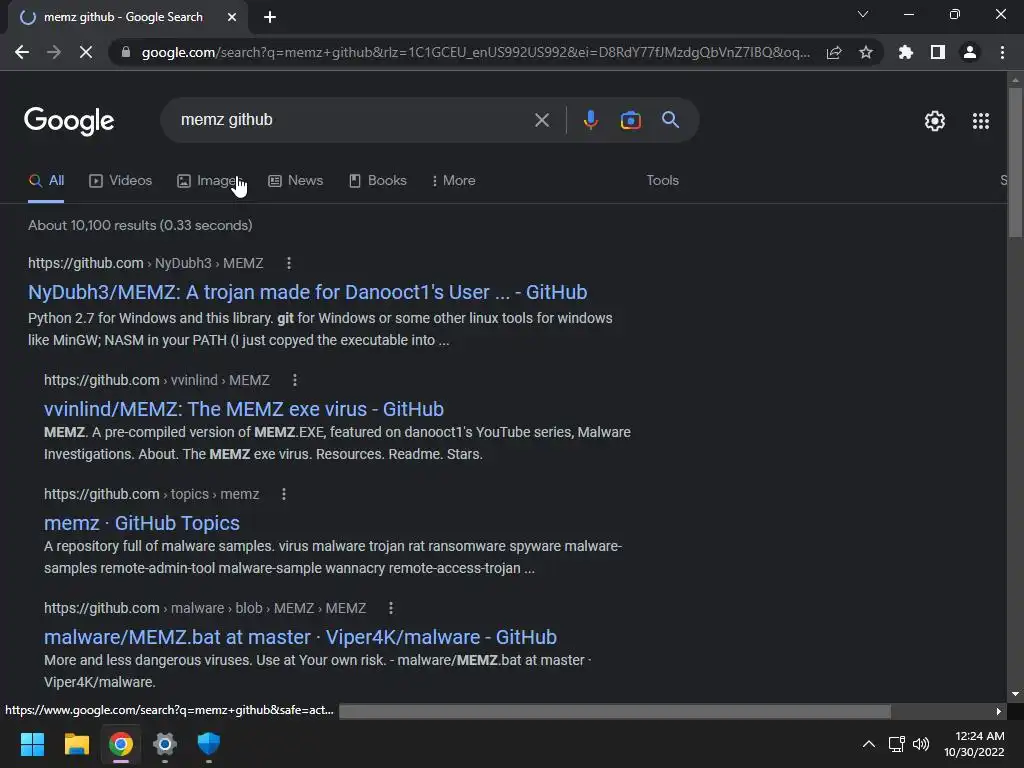Screen dimensions: 1024x768
Task: Click the forward navigation arrow
Action: (54, 52)
